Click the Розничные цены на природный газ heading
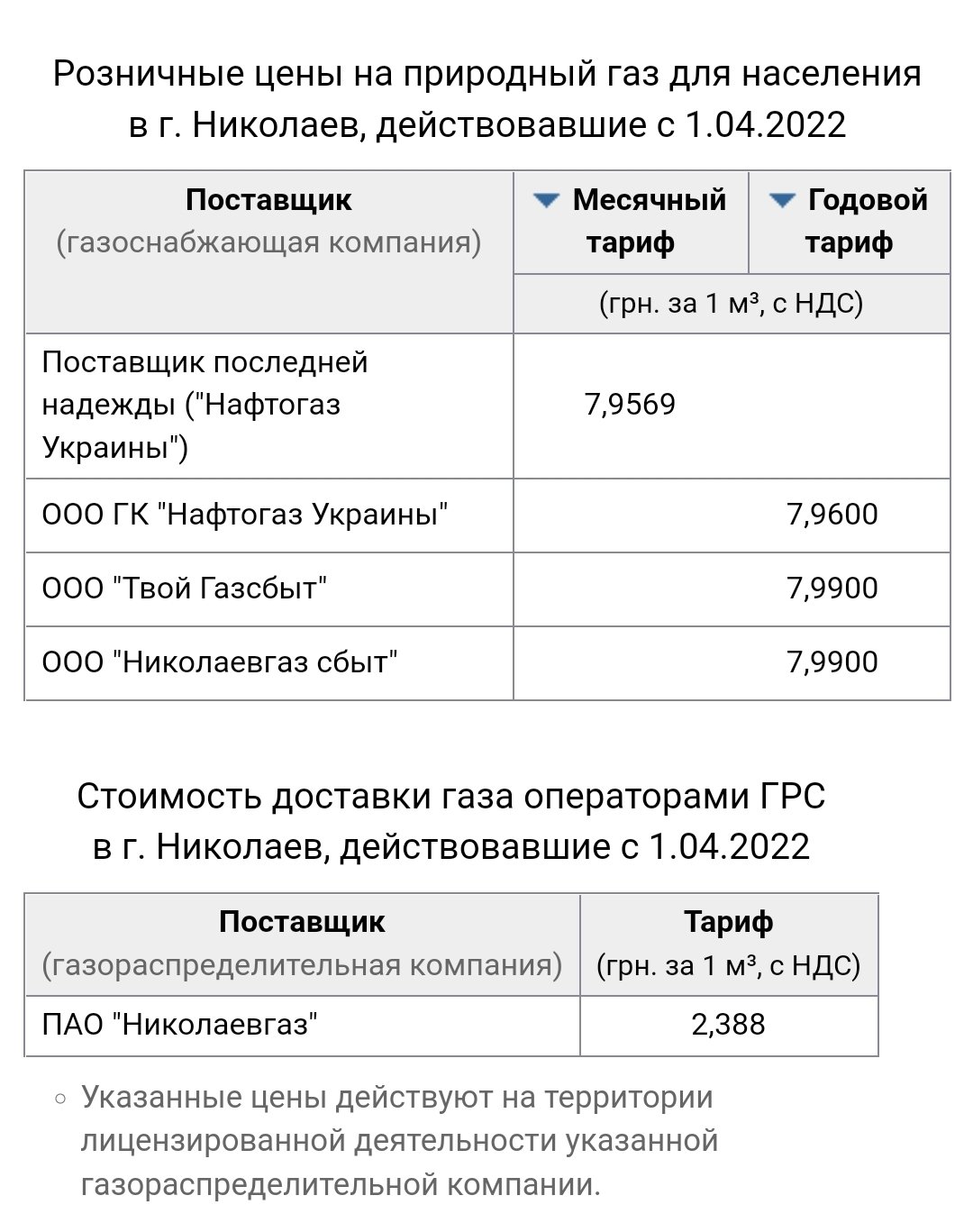 [486, 99]
